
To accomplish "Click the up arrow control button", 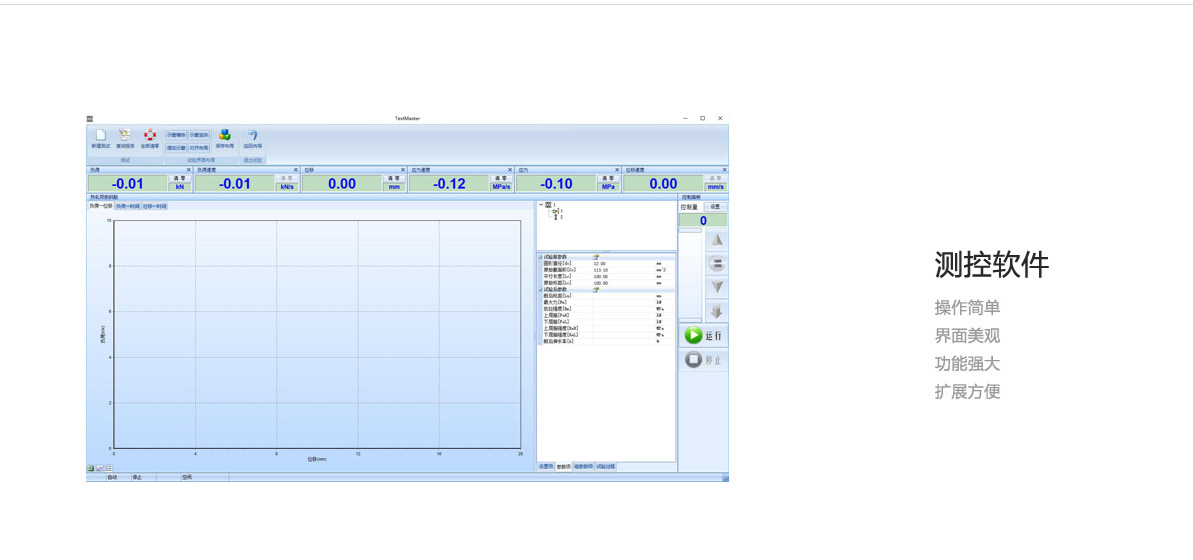I will [716, 240].
